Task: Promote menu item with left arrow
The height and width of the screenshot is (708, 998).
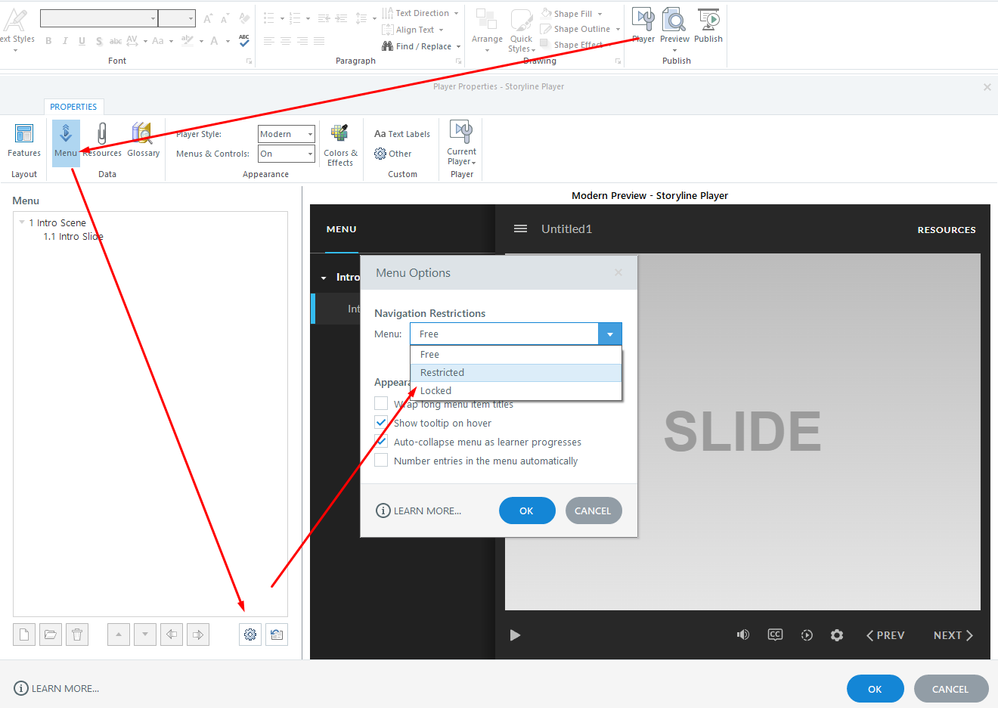Action: tap(171, 634)
